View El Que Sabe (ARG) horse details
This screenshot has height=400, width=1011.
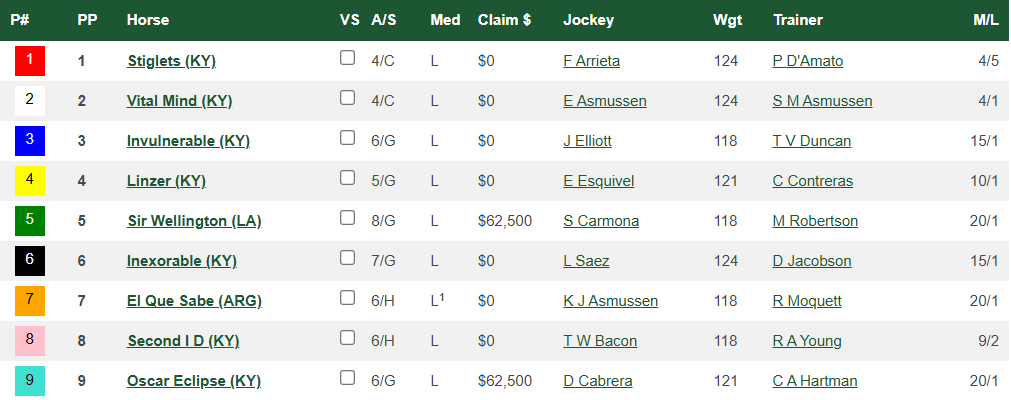click(194, 301)
